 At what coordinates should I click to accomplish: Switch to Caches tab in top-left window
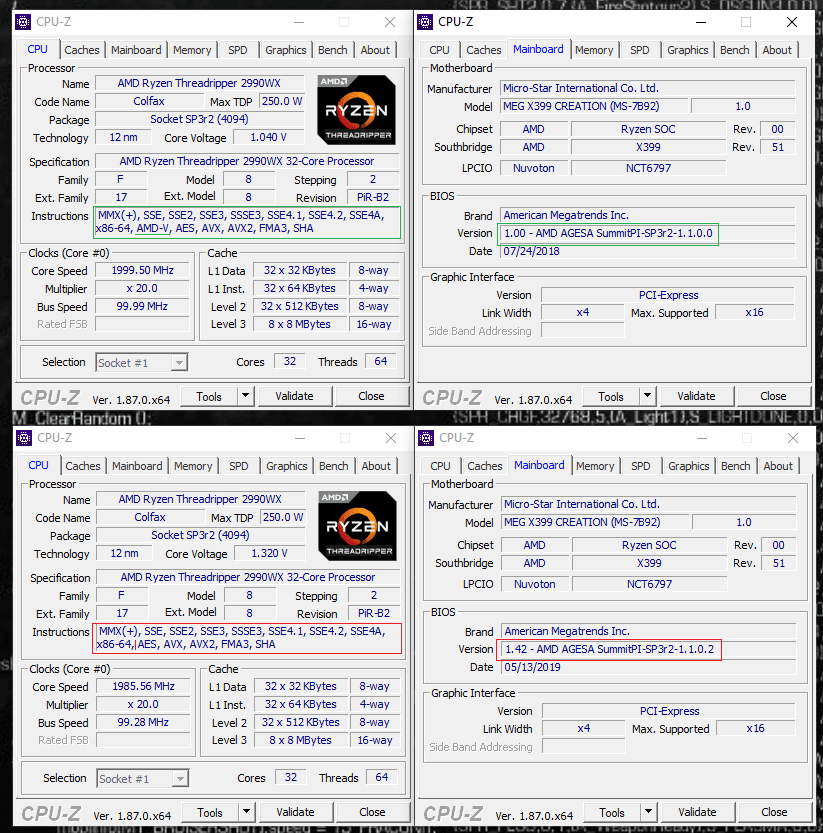[x=82, y=50]
